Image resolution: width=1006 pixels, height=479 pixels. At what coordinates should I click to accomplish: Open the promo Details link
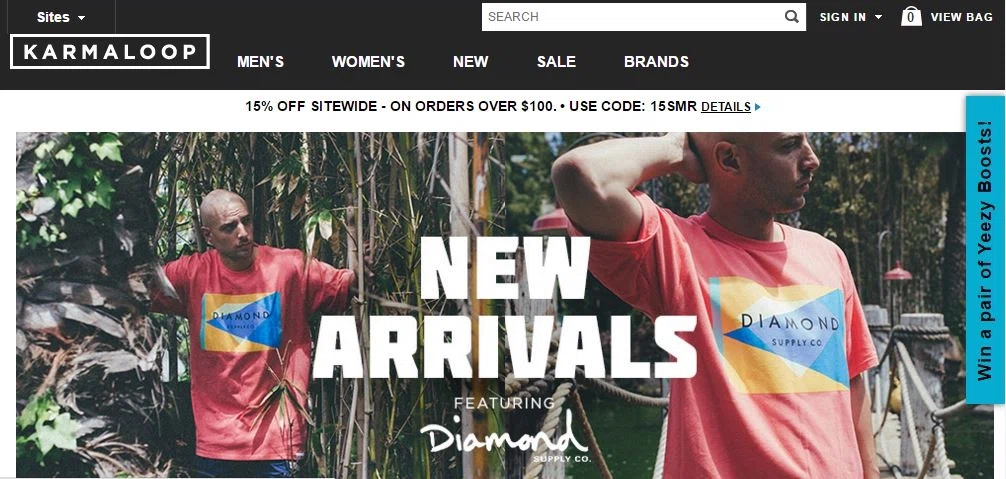click(726, 107)
